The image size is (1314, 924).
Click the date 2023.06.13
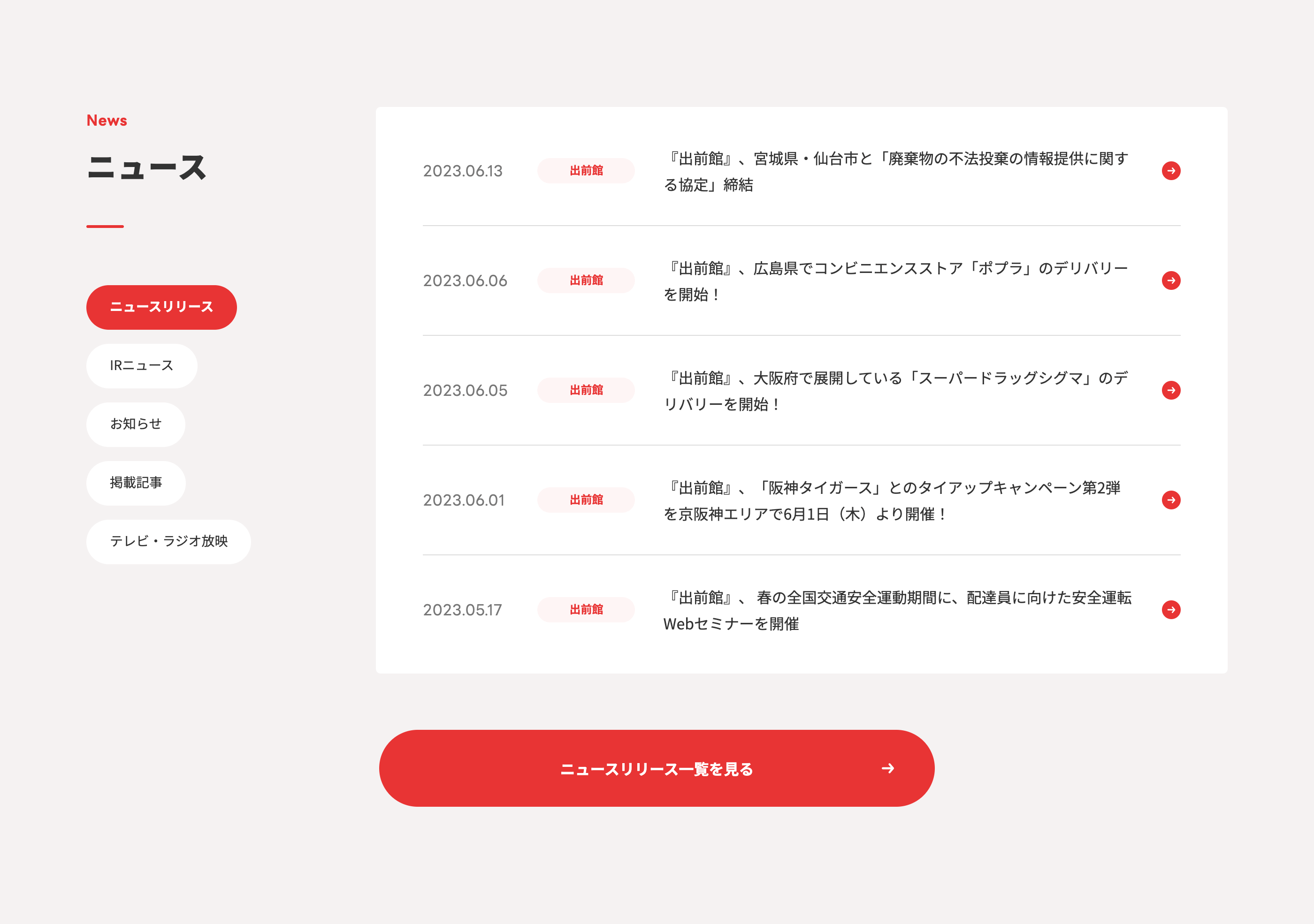[x=462, y=171]
